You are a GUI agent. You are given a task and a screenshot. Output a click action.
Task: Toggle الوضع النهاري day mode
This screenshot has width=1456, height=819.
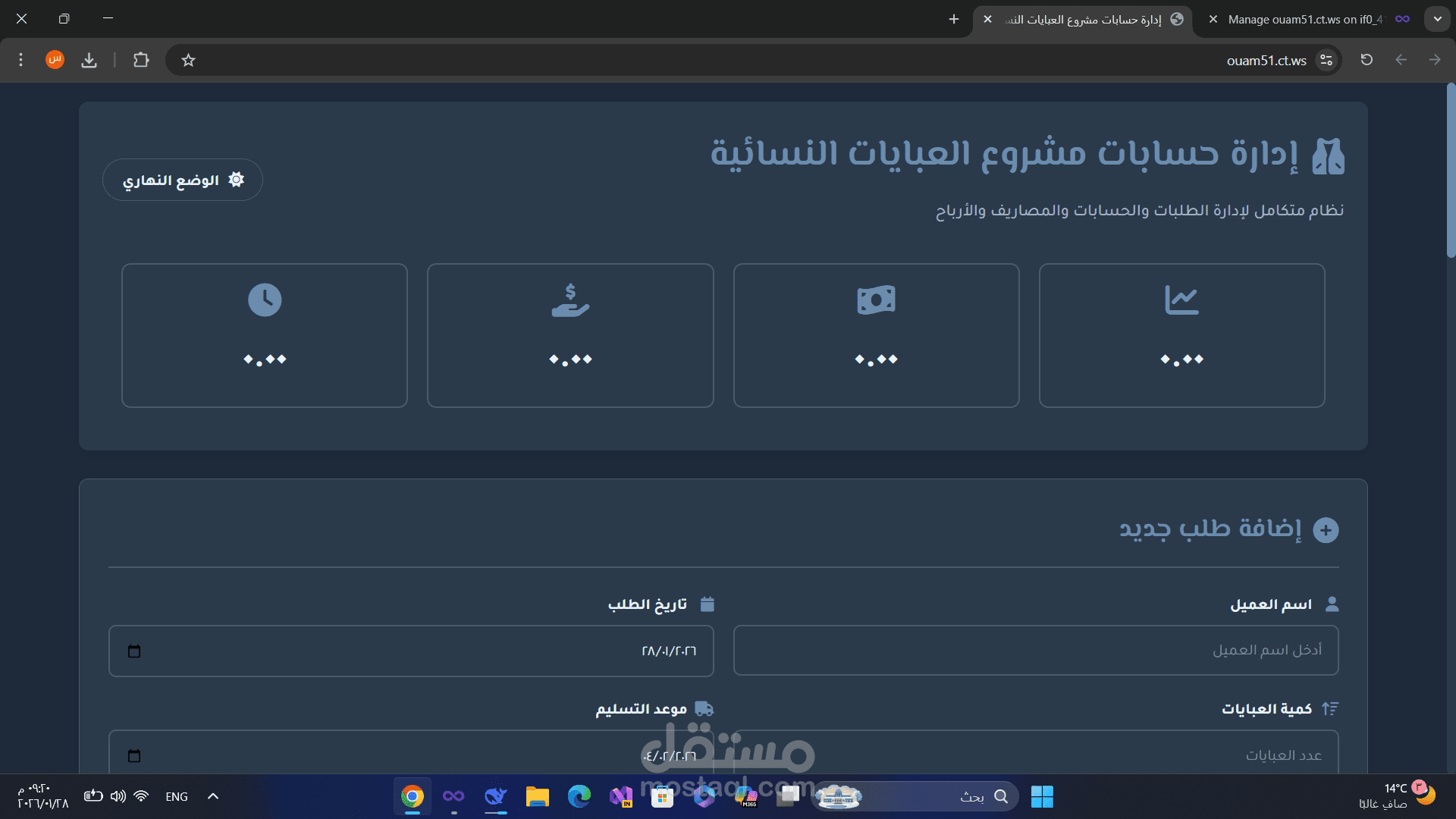pyautogui.click(x=182, y=180)
